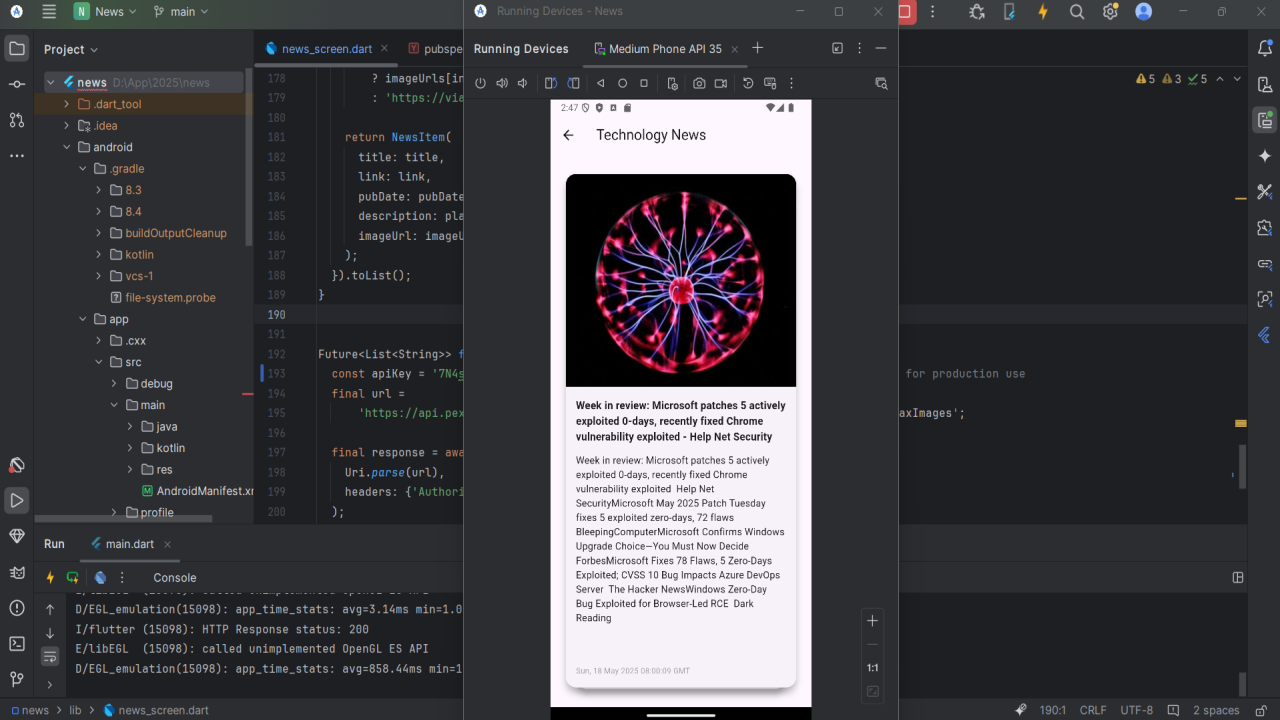Toggle the Project tool window button
The width and height of the screenshot is (1280, 720).
pyautogui.click(x=17, y=48)
